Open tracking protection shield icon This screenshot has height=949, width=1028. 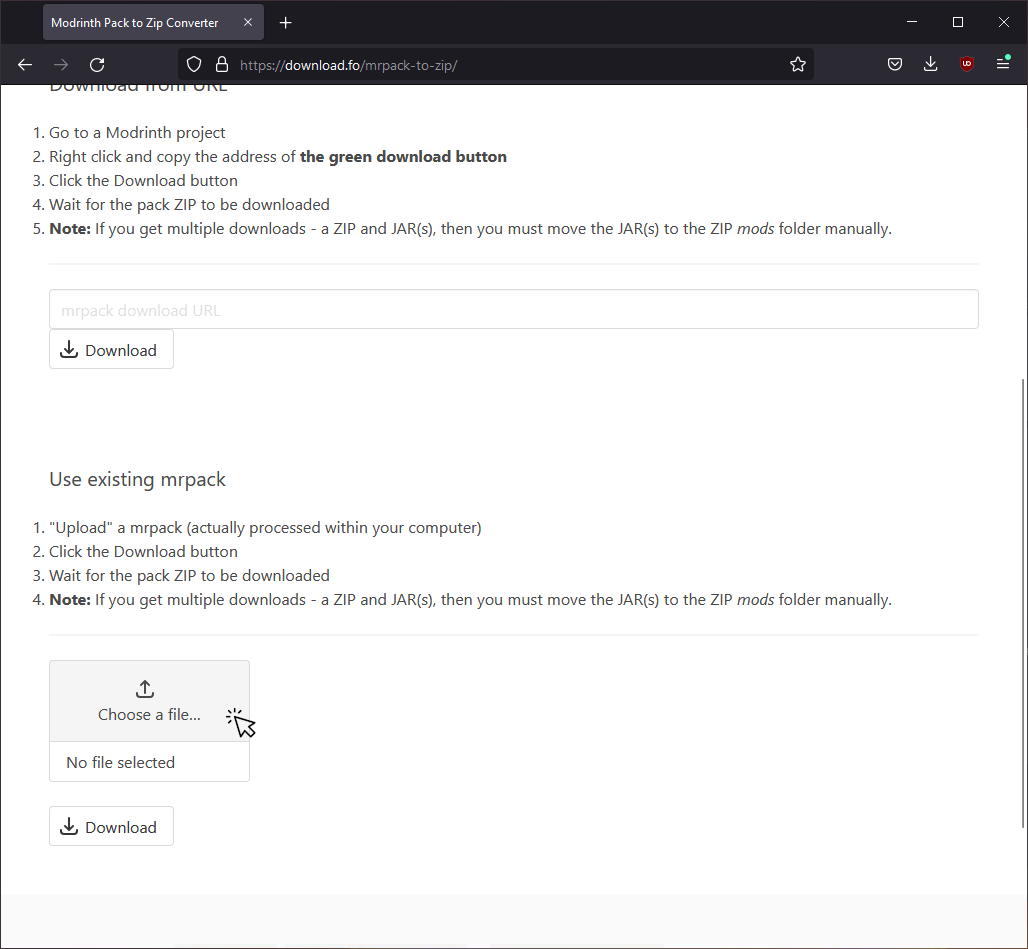pyautogui.click(x=194, y=64)
